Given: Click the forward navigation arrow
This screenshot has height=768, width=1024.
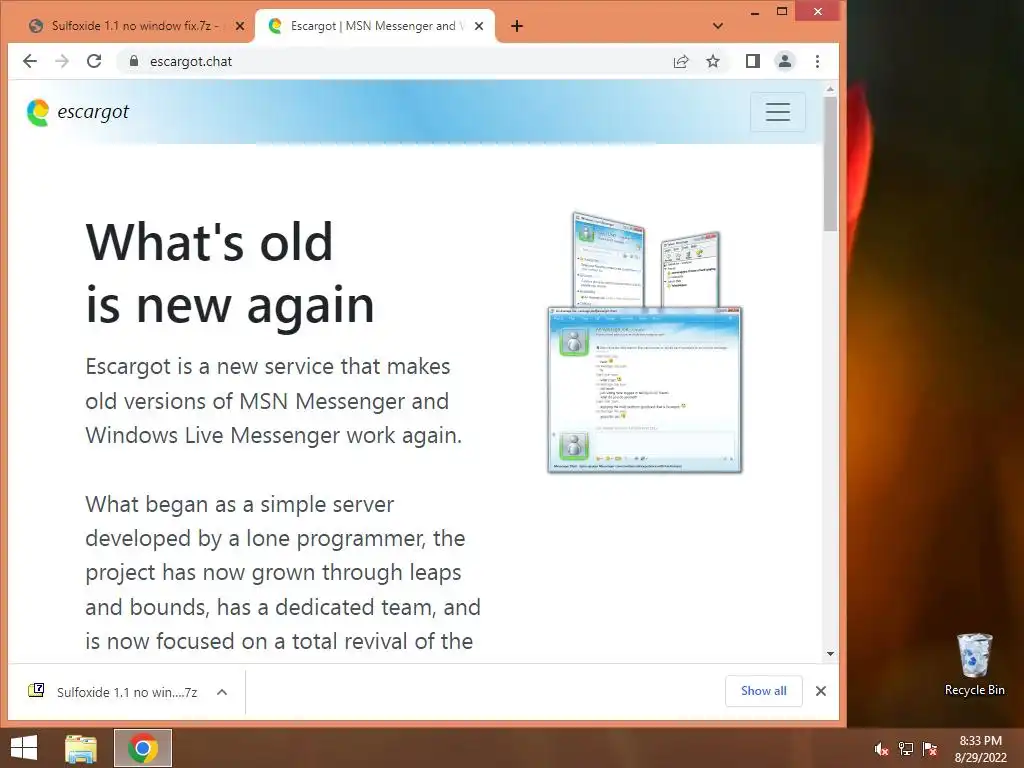Looking at the screenshot, I should point(62,61).
